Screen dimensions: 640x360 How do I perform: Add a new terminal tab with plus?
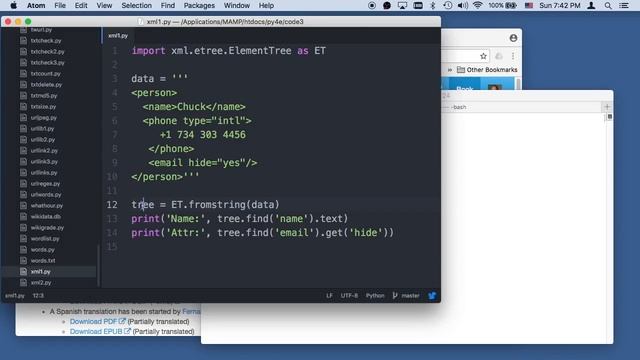tap(607, 107)
